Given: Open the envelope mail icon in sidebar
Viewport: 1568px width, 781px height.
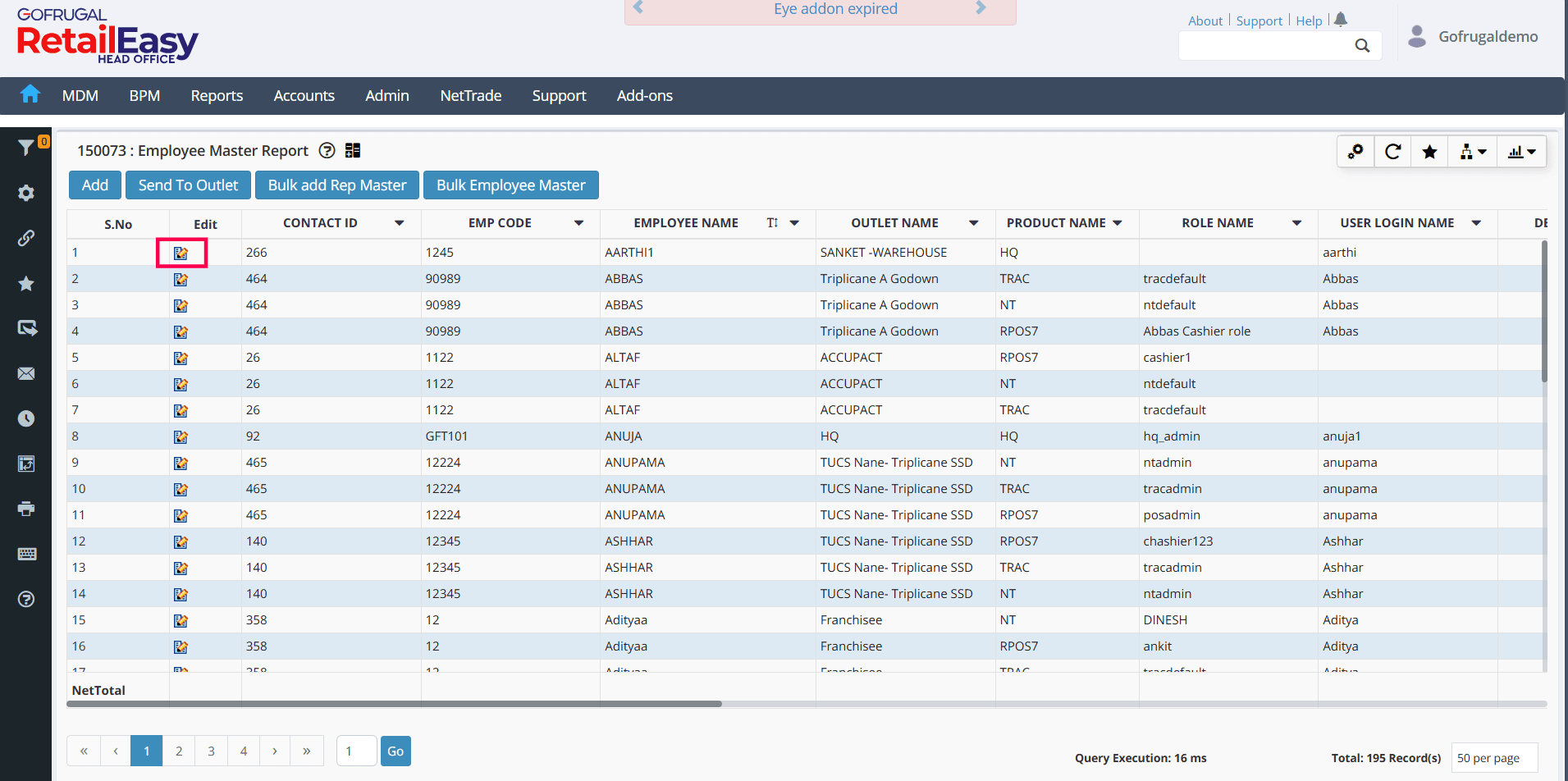Looking at the screenshot, I should pos(26,374).
